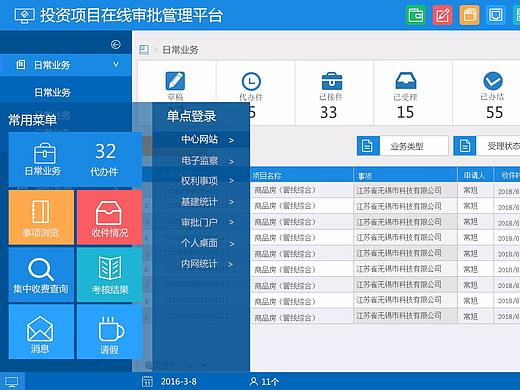Expand 中心网站 submenu arrow
Viewport: 520px width, 390px height.
(231, 140)
